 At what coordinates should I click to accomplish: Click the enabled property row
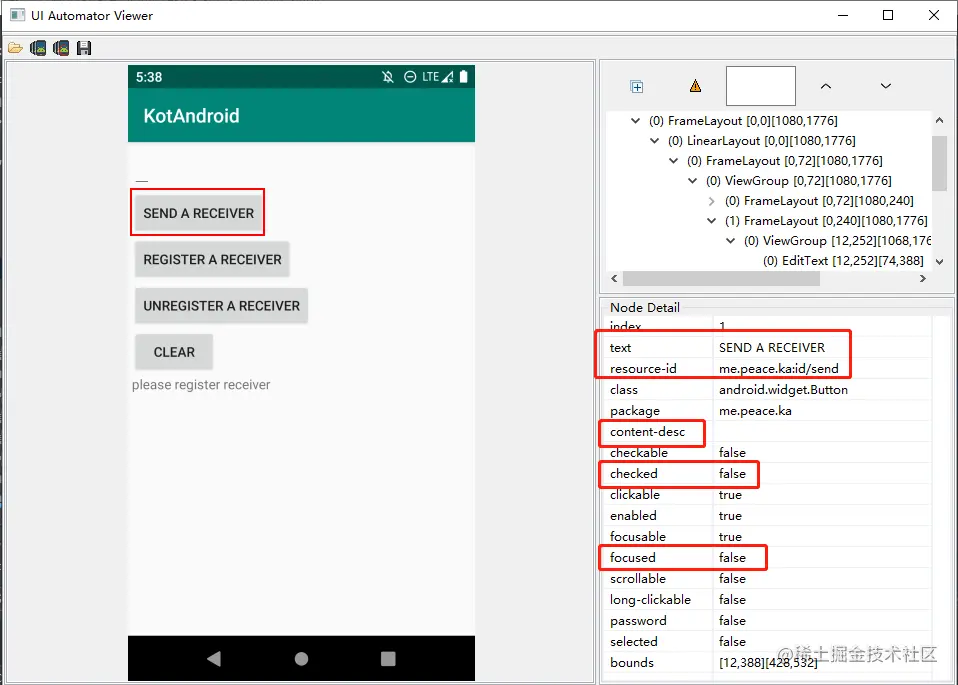pyautogui.click(x=768, y=516)
